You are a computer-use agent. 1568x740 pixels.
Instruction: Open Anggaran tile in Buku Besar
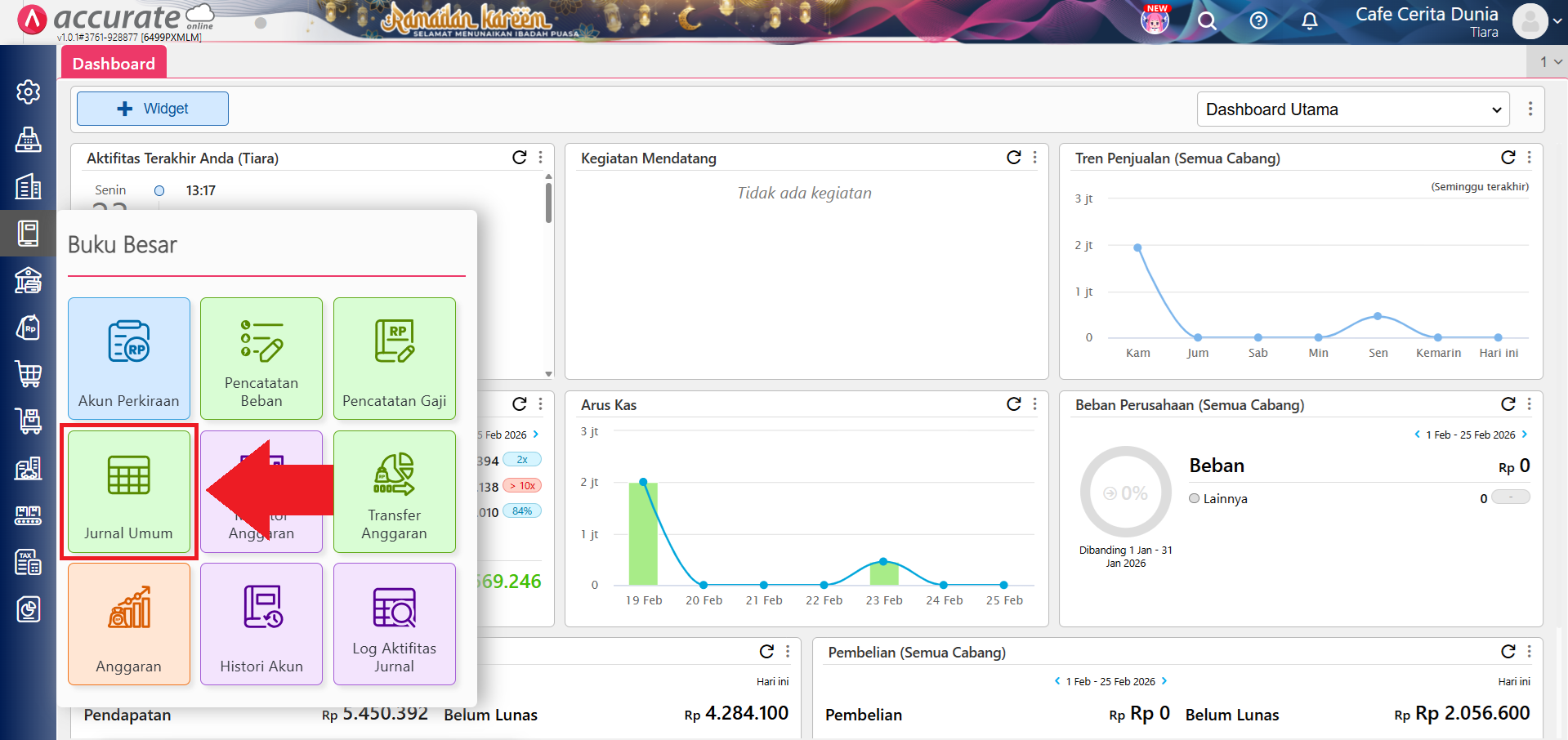click(129, 624)
